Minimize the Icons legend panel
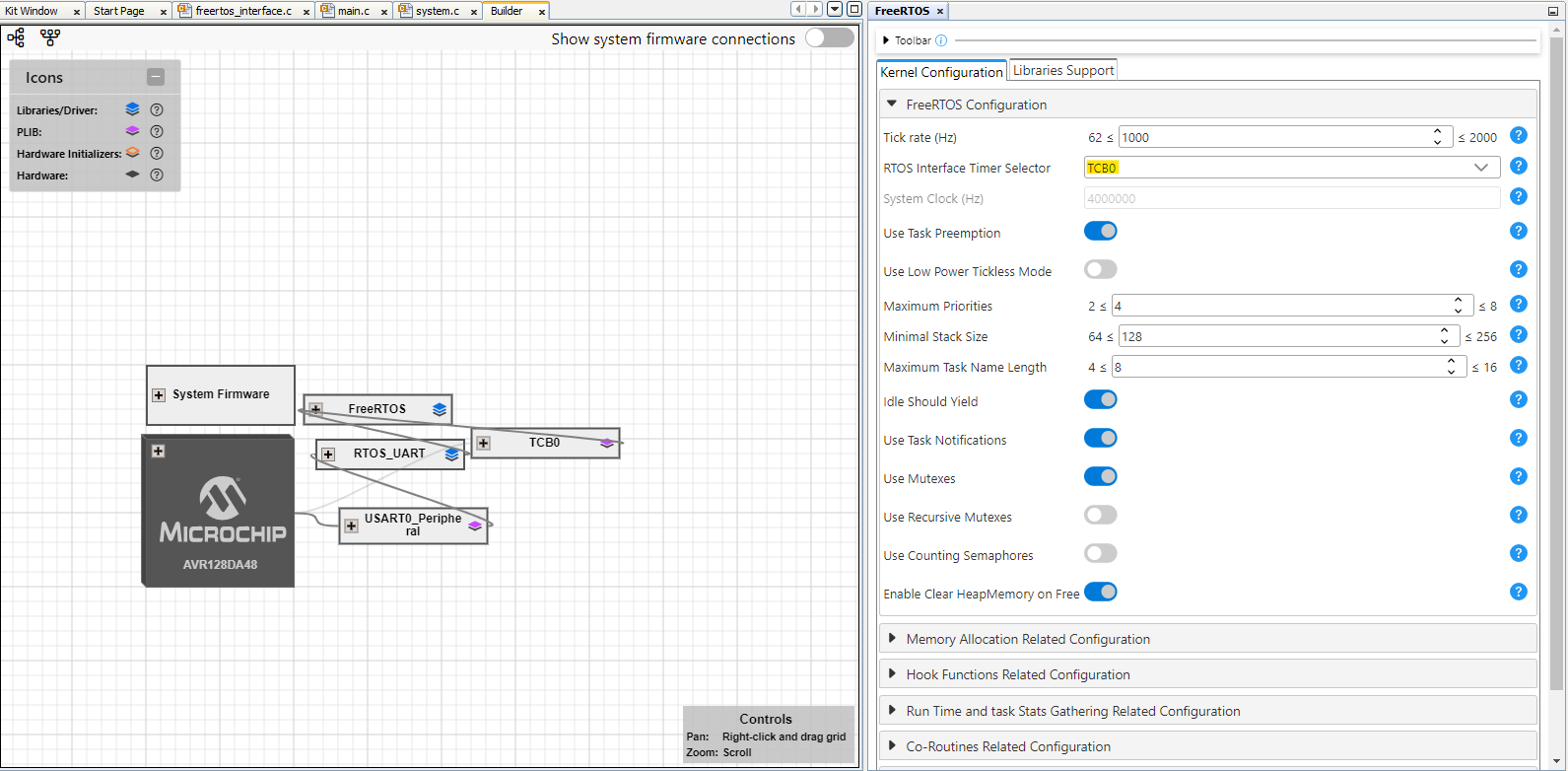The width and height of the screenshot is (1568, 771). tap(156, 77)
